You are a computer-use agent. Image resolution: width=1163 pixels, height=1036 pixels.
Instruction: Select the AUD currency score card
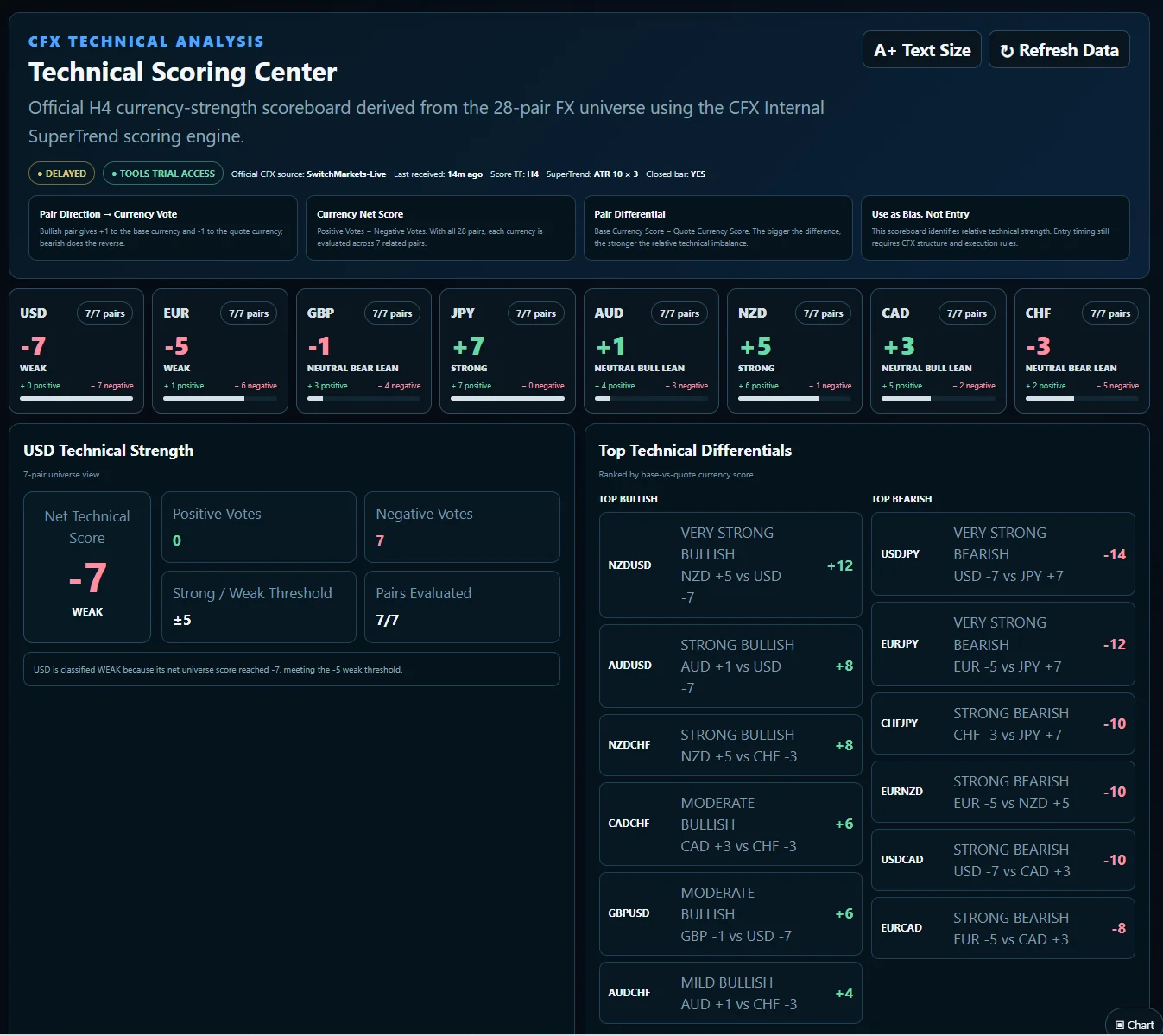(651, 351)
